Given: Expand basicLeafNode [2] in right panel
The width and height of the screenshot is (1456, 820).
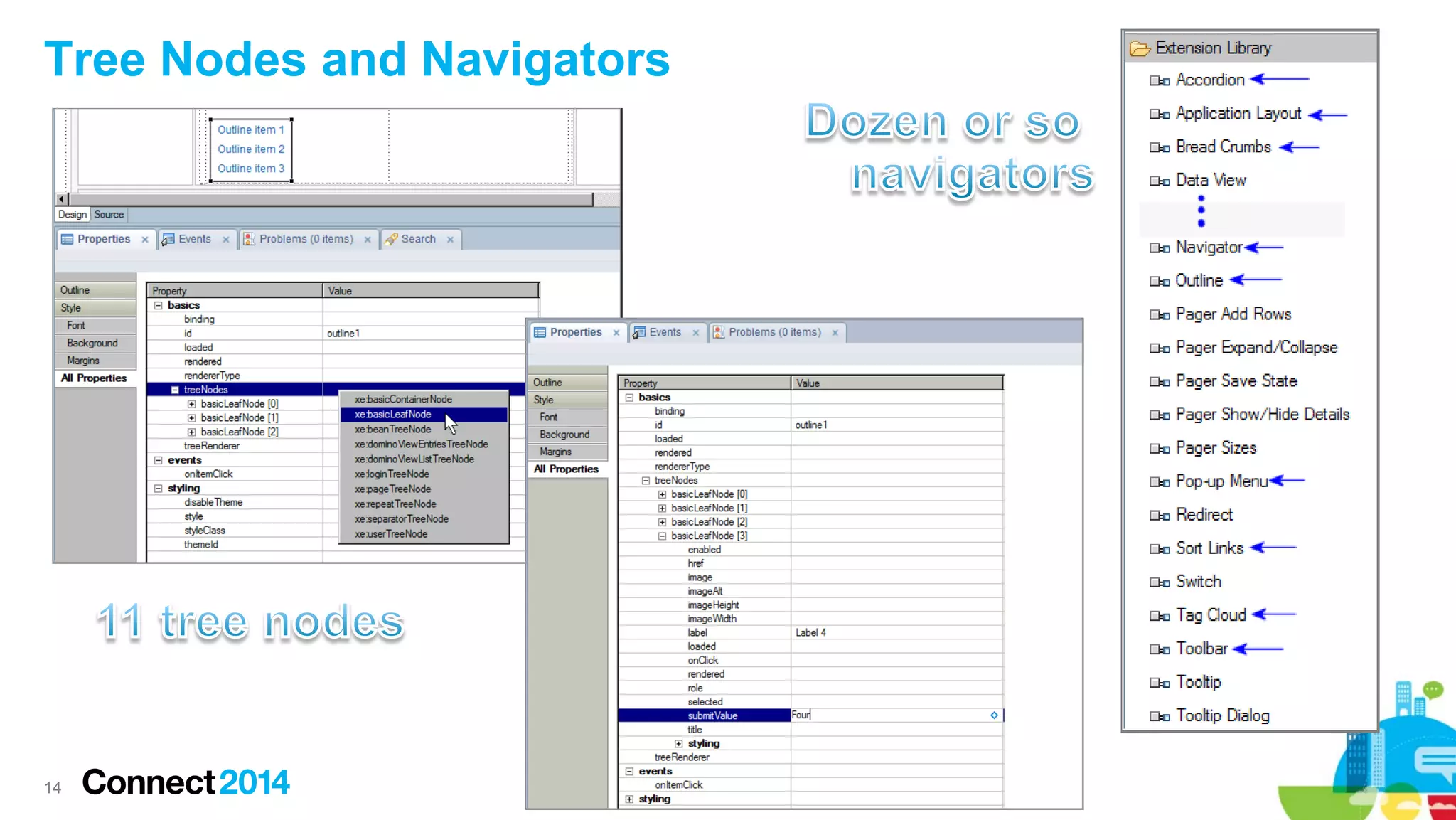Looking at the screenshot, I should (x=662, y=522).
